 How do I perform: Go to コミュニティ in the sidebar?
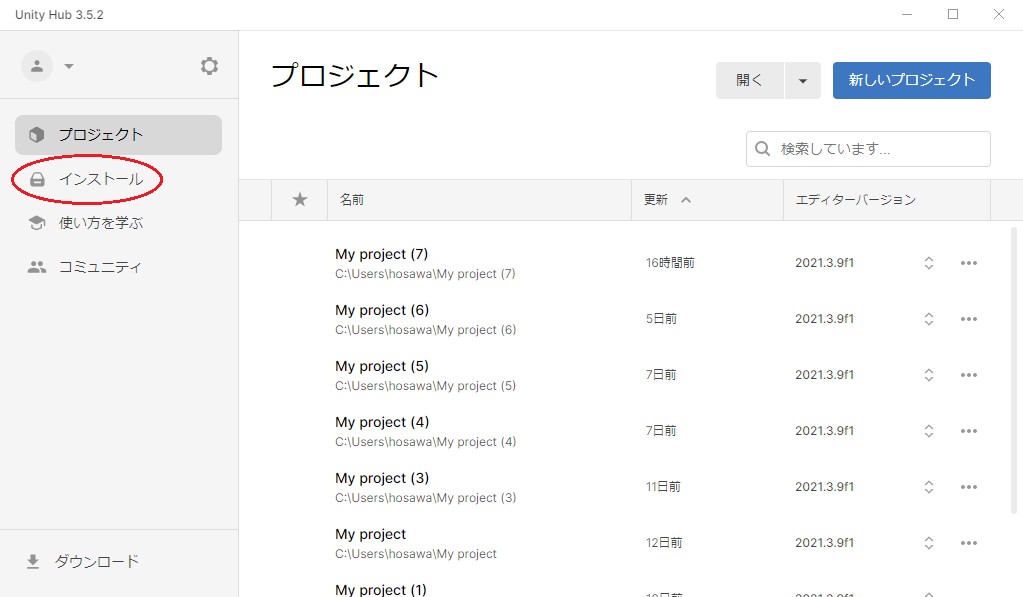(x=100, y=267)
